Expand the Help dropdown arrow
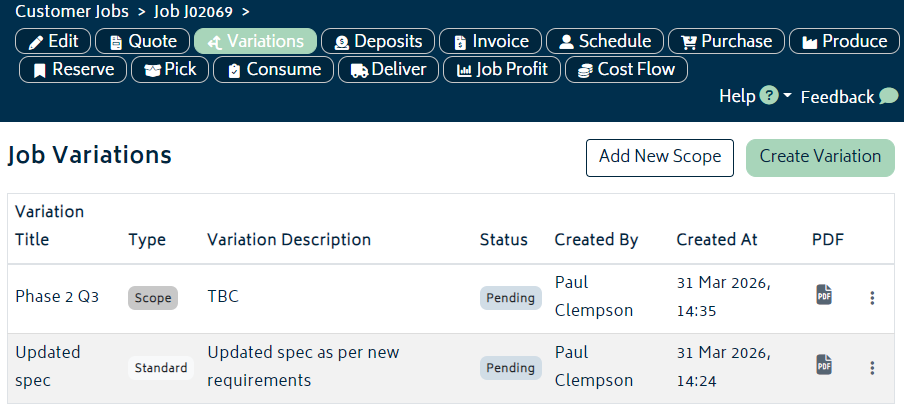Screen dimensions: 904x412 (787, 96)
